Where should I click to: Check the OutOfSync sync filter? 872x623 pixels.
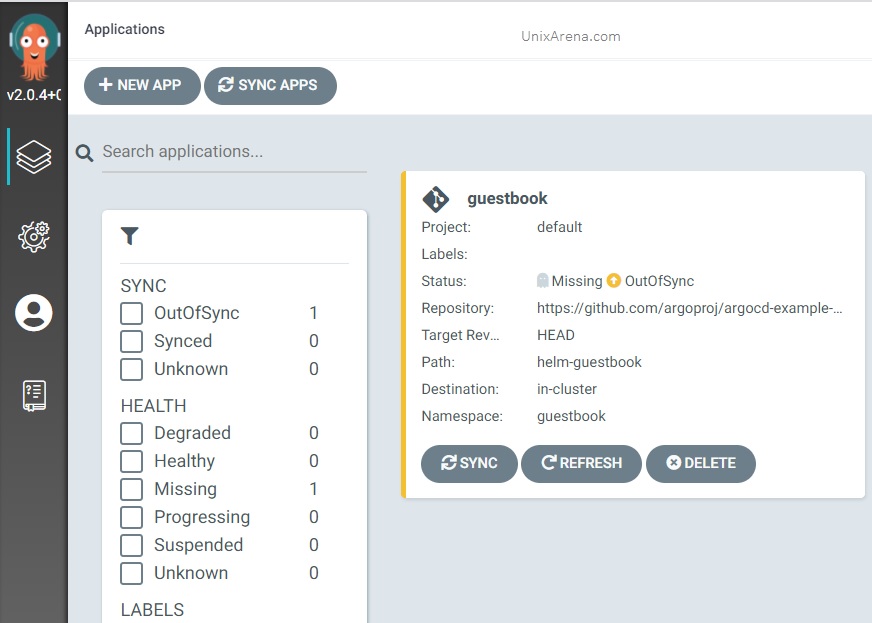click(x=132, y=313)
